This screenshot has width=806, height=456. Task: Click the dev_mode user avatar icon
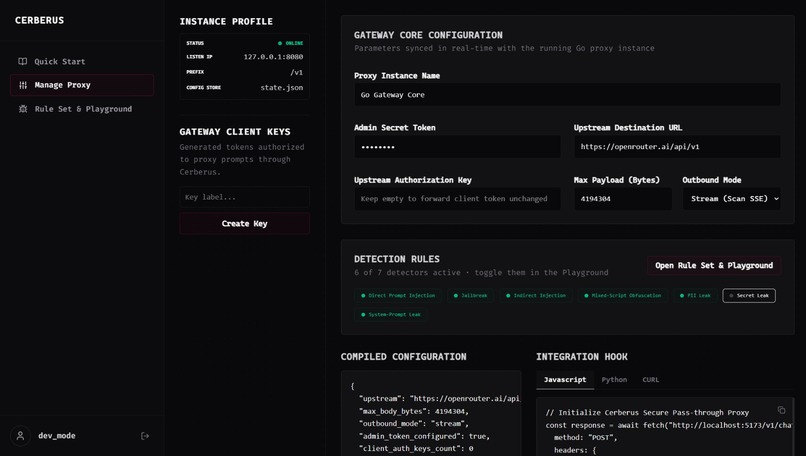[x=21, y=435]
